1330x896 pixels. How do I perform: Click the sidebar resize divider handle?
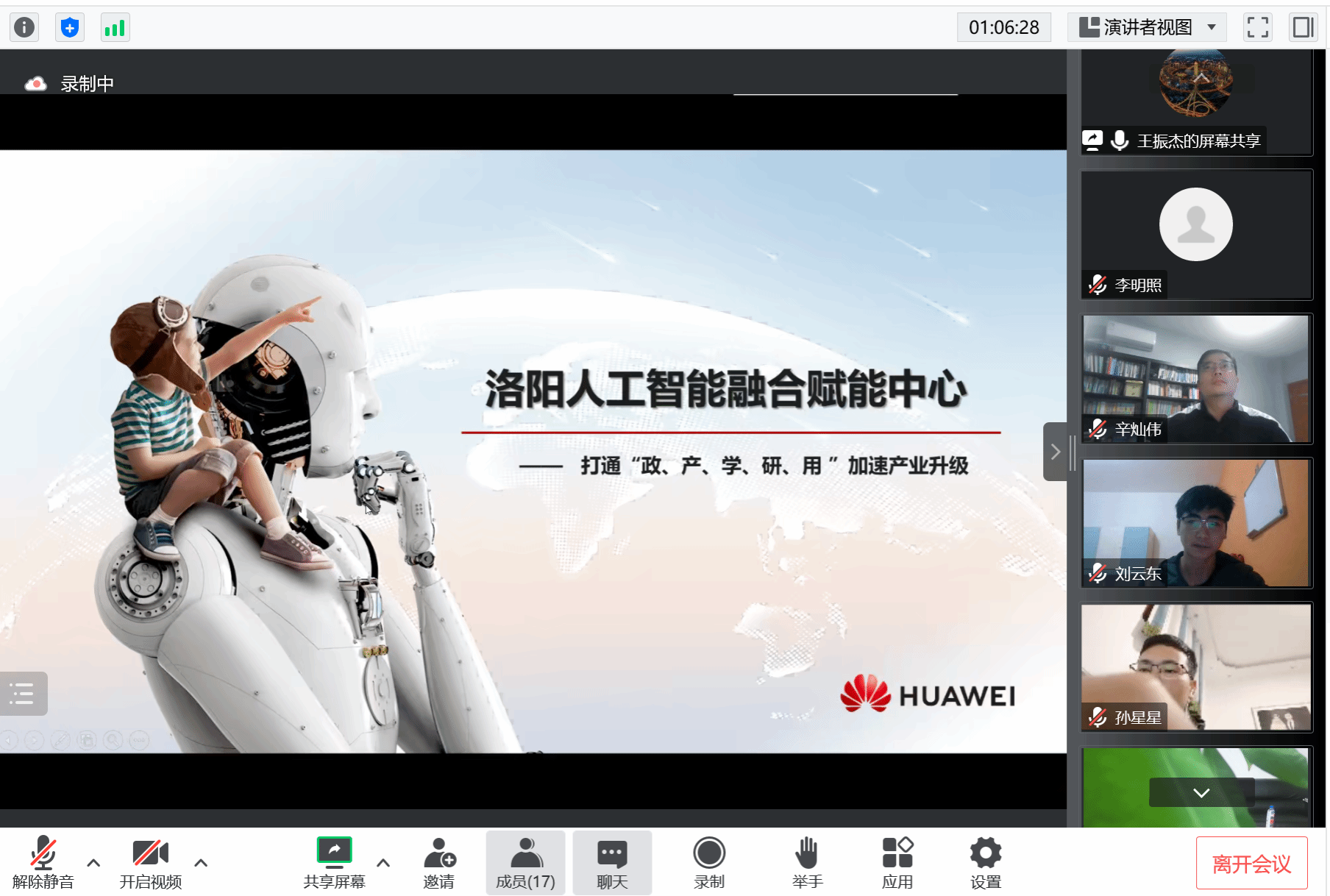1073,452
